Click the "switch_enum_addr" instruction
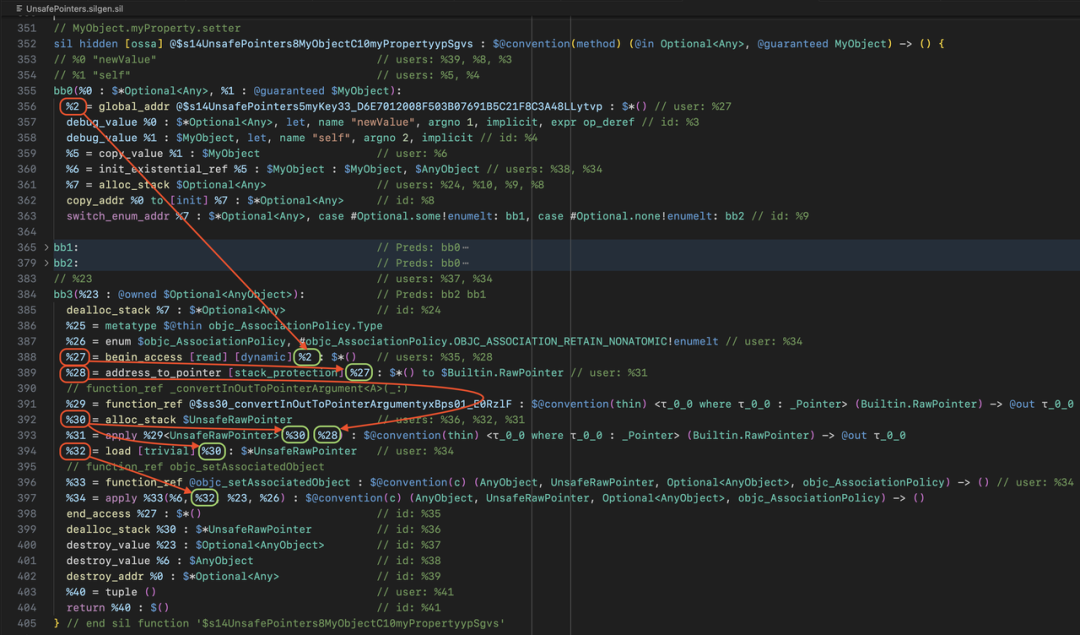The width and height of the screenshot is (1080, 635). (118, 216)
